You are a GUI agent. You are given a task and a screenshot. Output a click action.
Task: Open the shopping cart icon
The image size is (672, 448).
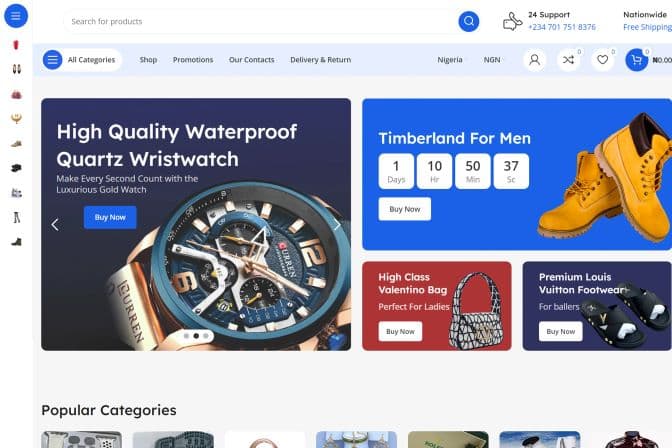coord(636,60)
